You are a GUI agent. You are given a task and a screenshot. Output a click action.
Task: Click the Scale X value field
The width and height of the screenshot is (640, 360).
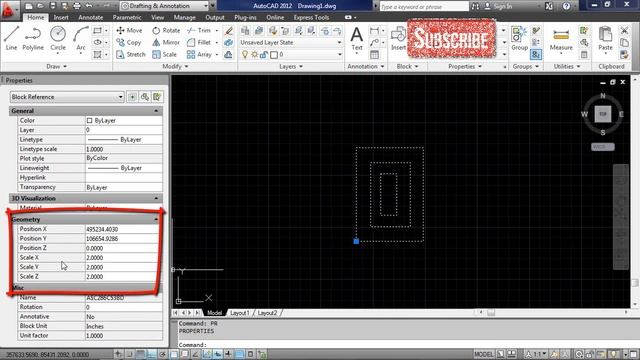point(124,258)
